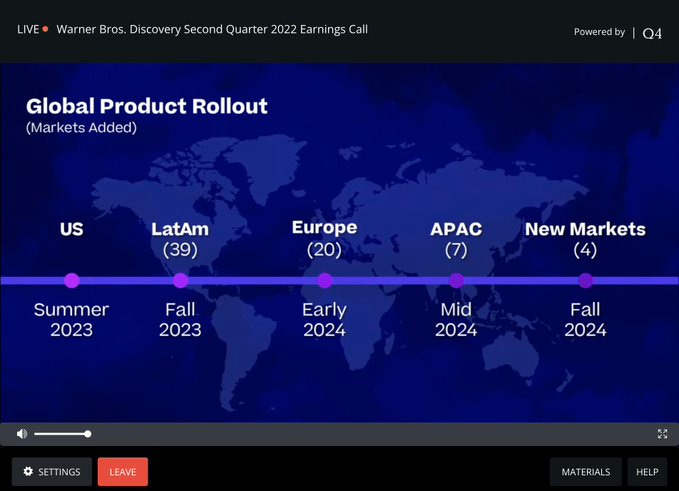
Task: Select the US timeline marker dot
Action: [72, 281]
